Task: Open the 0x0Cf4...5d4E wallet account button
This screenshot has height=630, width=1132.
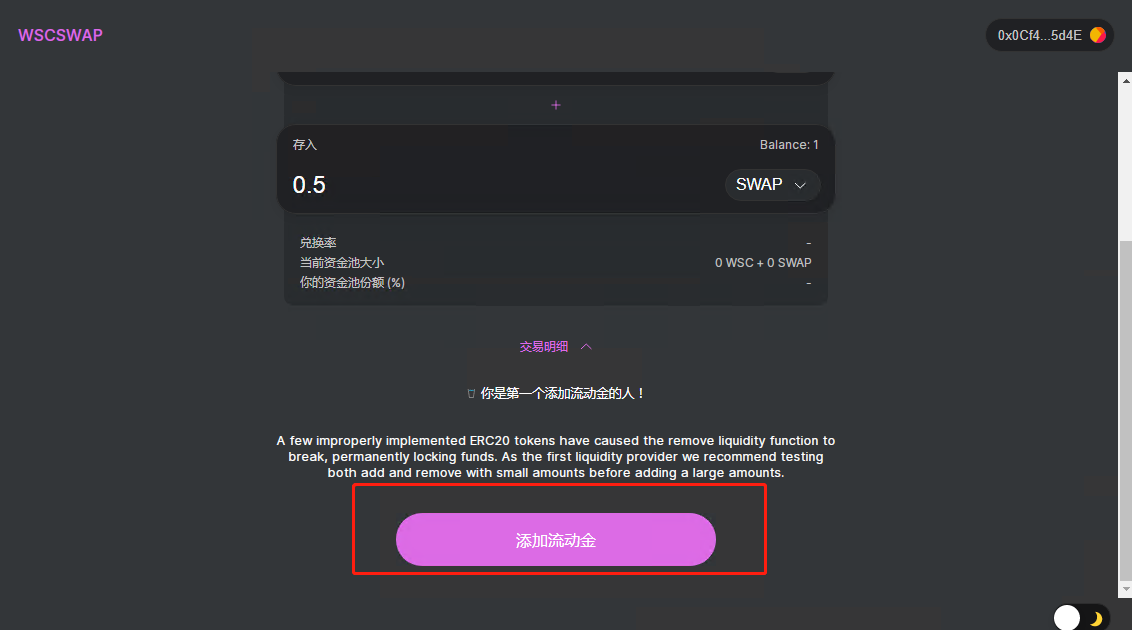Action: pyautogui.click(x=1050, y=35)
